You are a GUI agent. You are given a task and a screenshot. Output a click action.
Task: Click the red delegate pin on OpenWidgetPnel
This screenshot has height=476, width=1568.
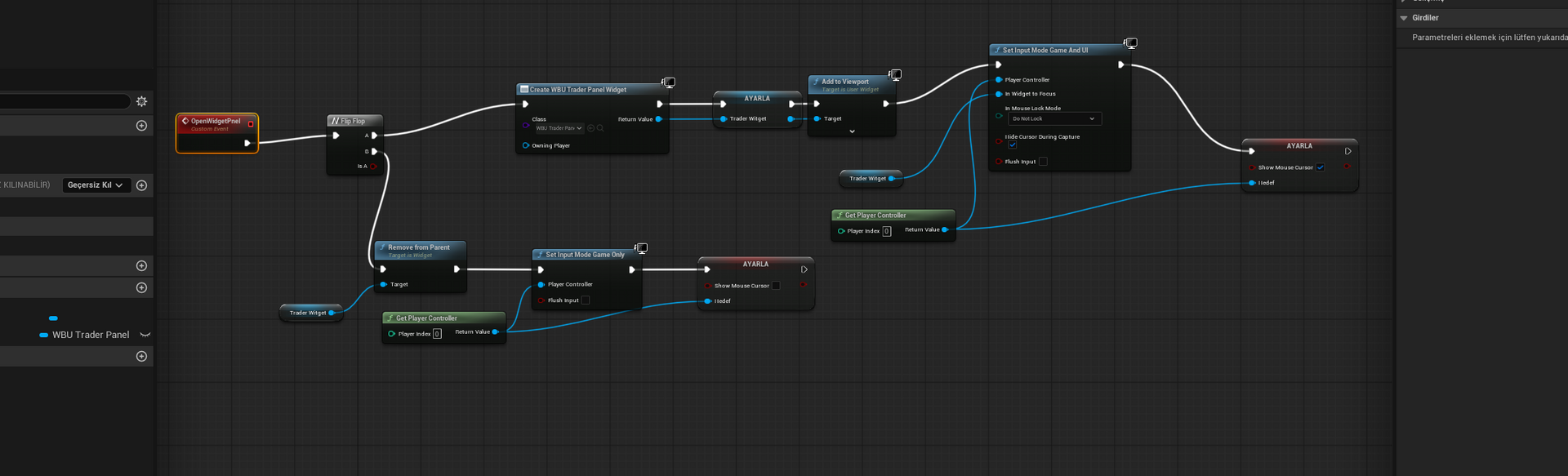(x=251, y=123)
